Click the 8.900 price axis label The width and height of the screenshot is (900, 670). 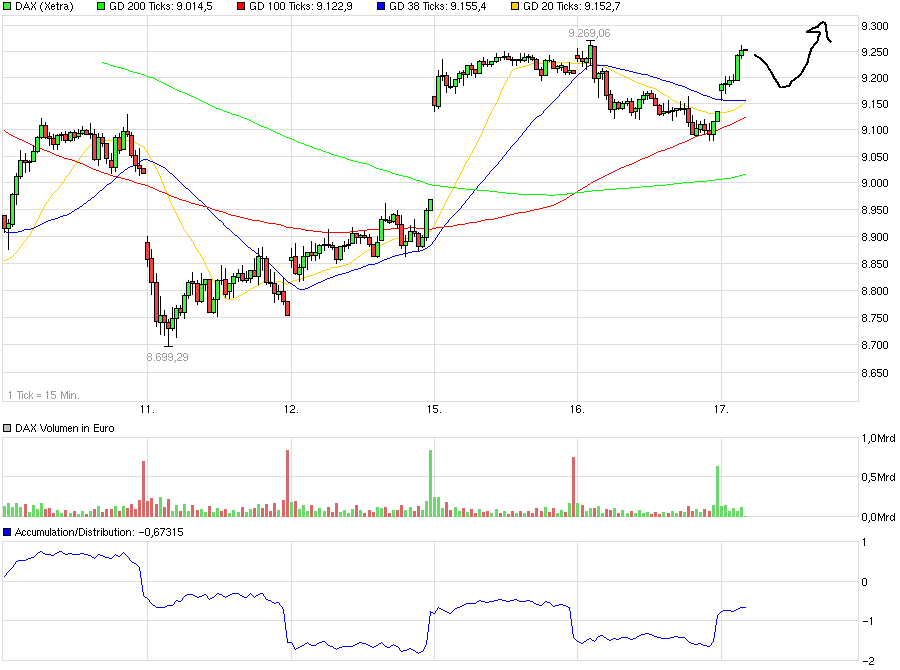point(875,237)
